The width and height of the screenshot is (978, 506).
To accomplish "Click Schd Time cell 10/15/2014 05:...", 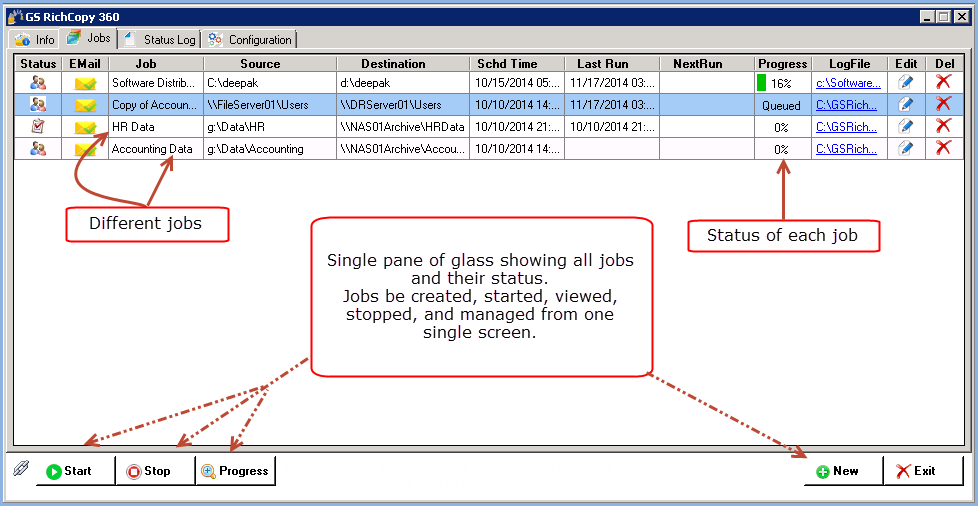I will (x=517, y=83).
